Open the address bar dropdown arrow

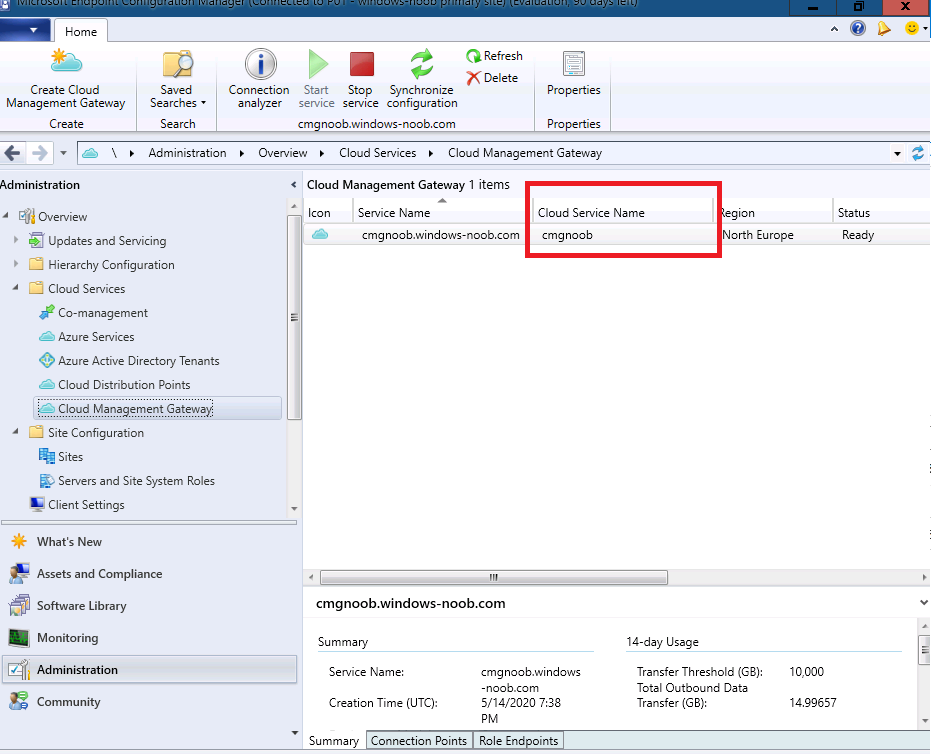point(897,154)
